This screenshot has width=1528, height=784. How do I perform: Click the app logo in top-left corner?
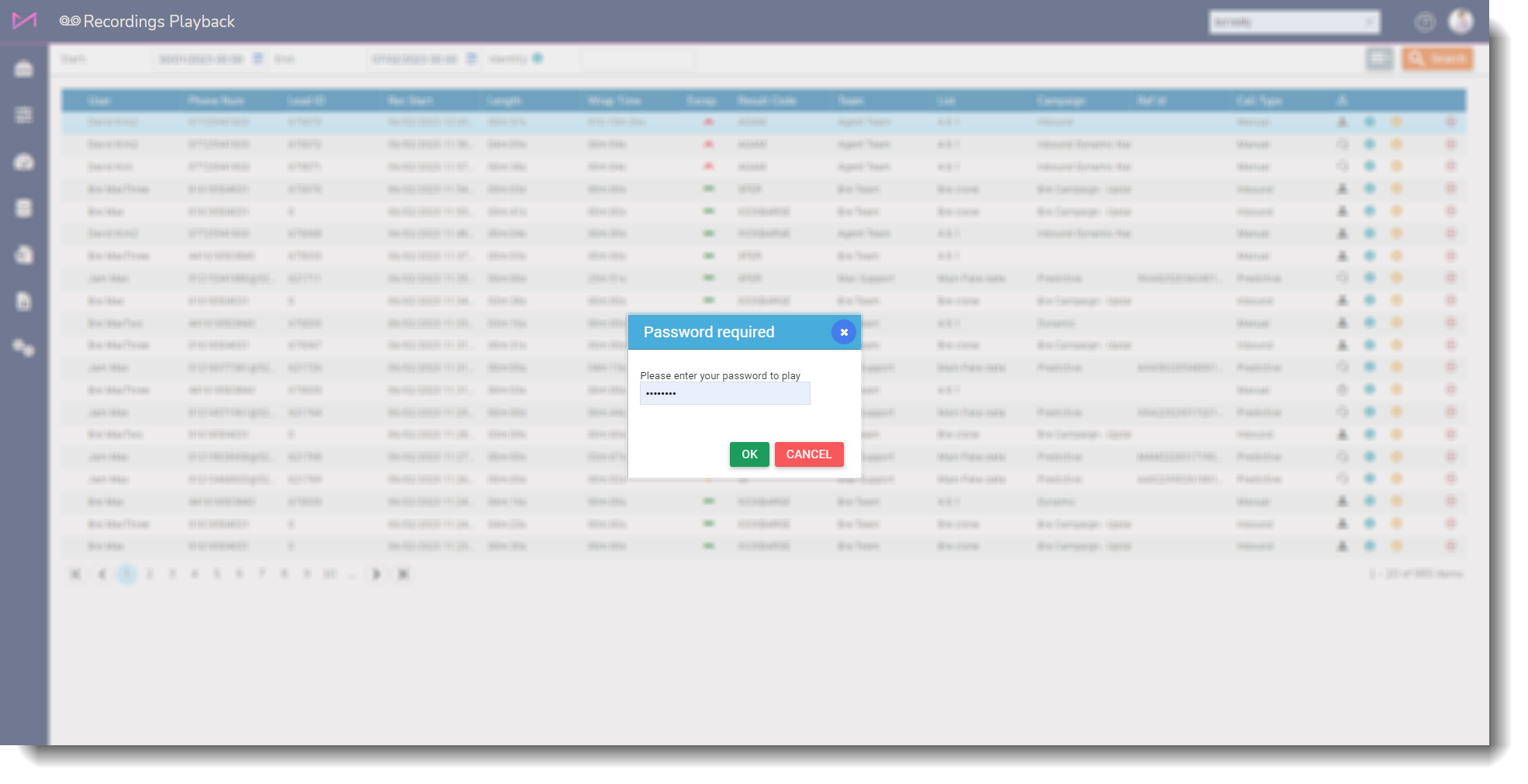pos(24,21)
